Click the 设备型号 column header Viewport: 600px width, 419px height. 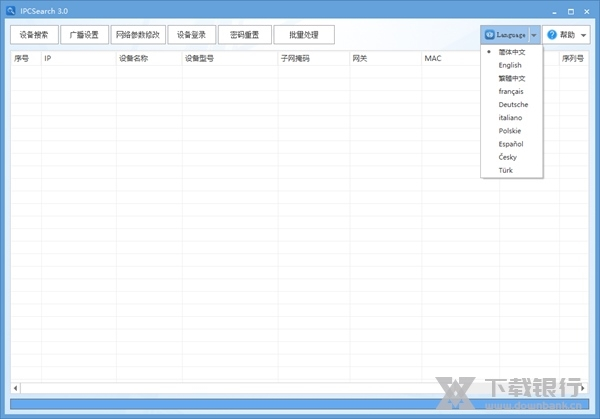point(230,59)
